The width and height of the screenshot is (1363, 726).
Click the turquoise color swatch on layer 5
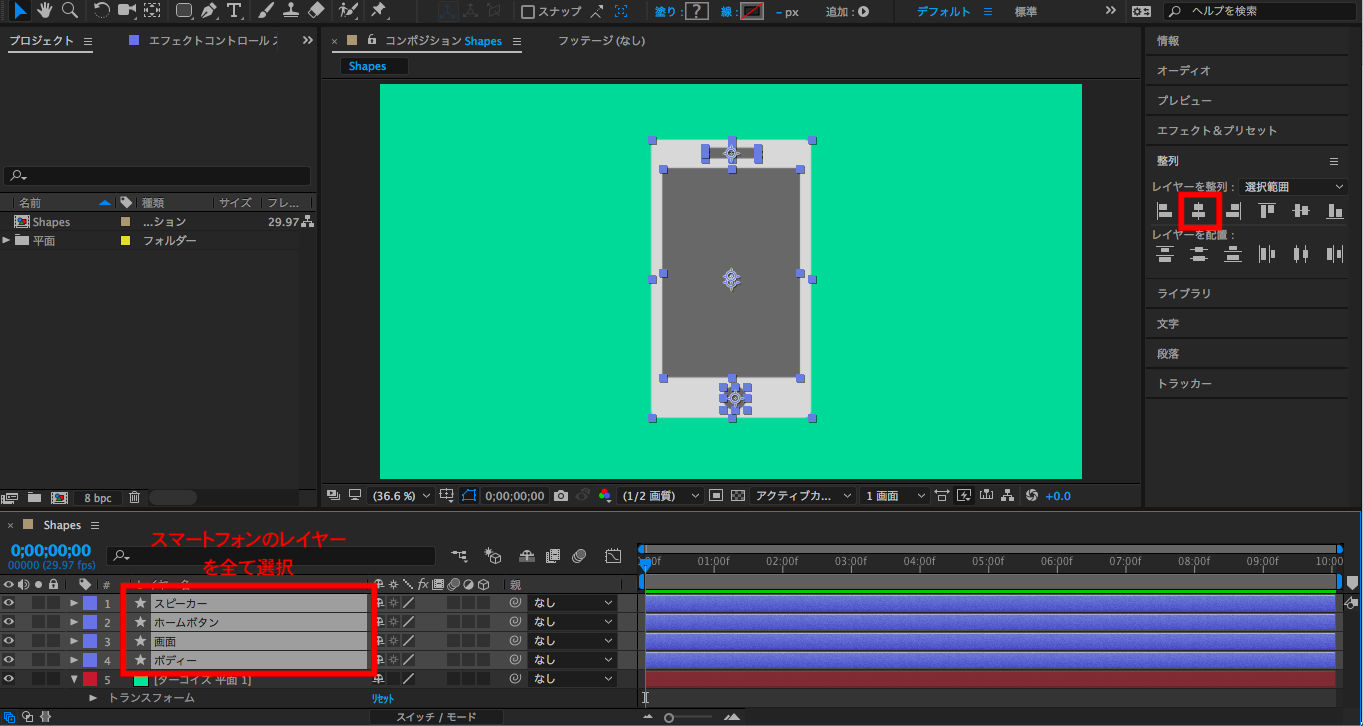click(x=141, y=680)
